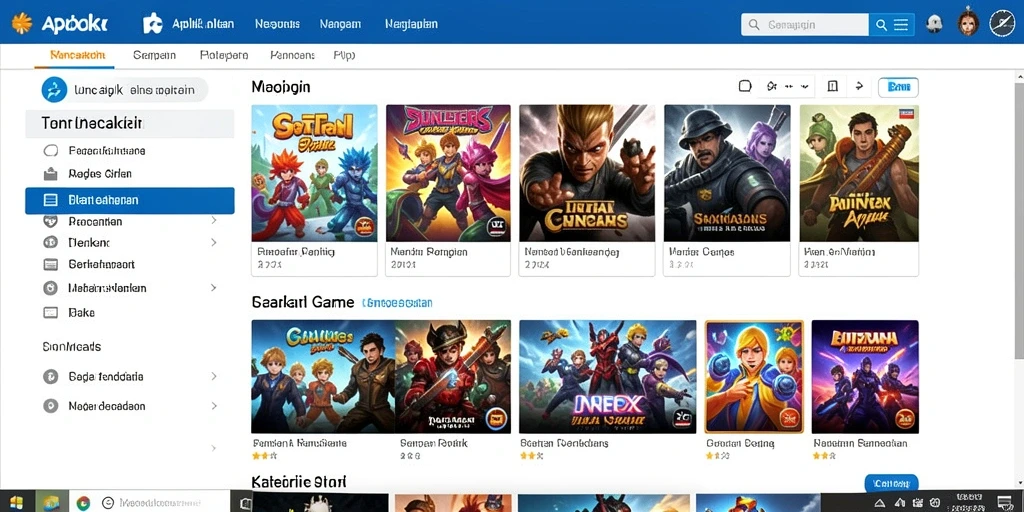1024x512 pixels.
Task: Expand the Recoantian sidebar row chevron
Action: (214, 221)
